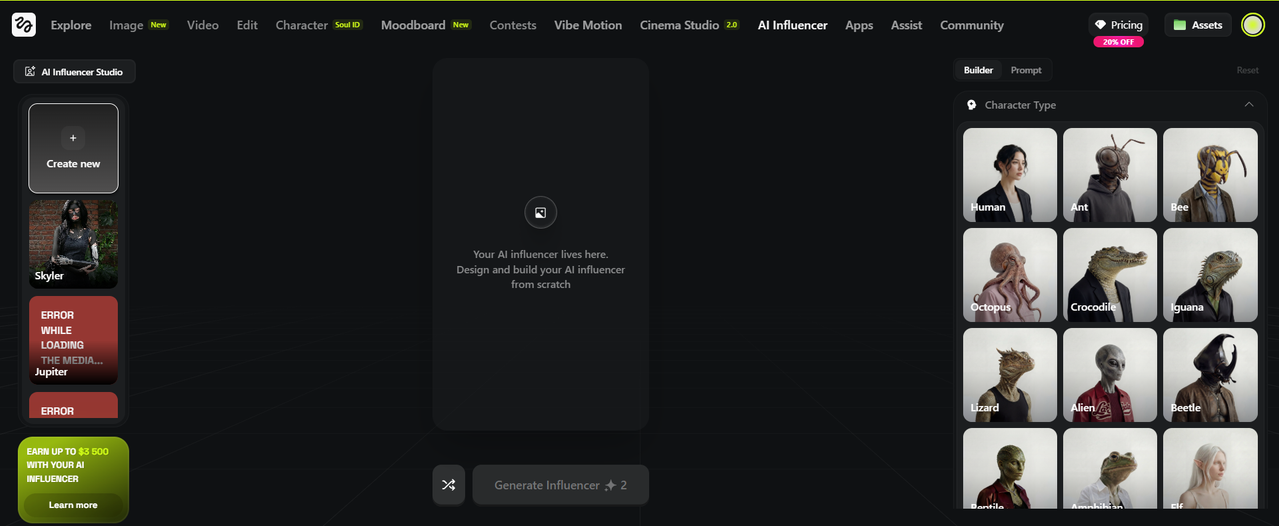This screenshot has height=526, width=1279.
Task: Go to Contests in top navigation
Action: (x=513, y=25)
